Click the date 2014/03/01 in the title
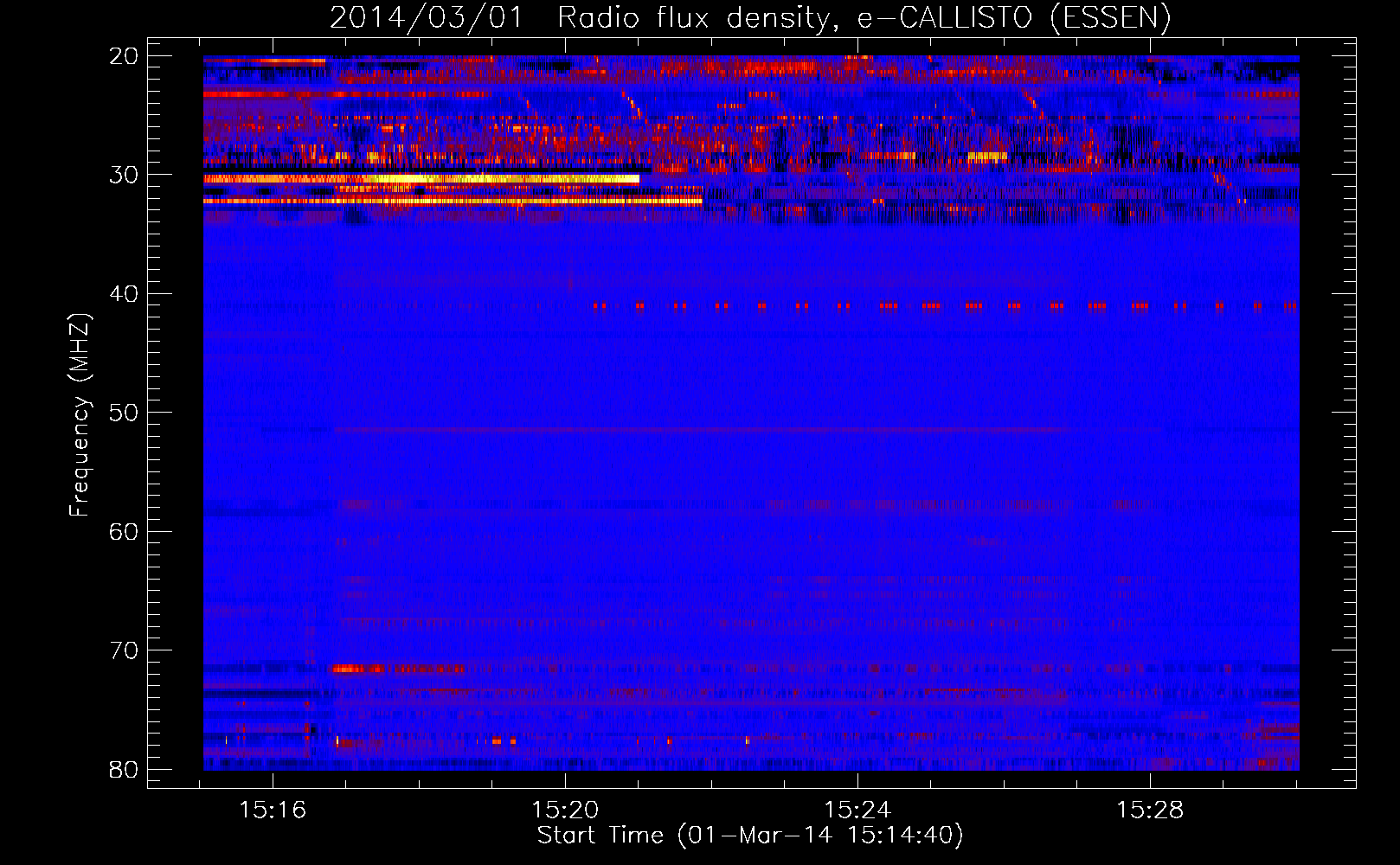The image size is (1400, 865). coord(427,17)
